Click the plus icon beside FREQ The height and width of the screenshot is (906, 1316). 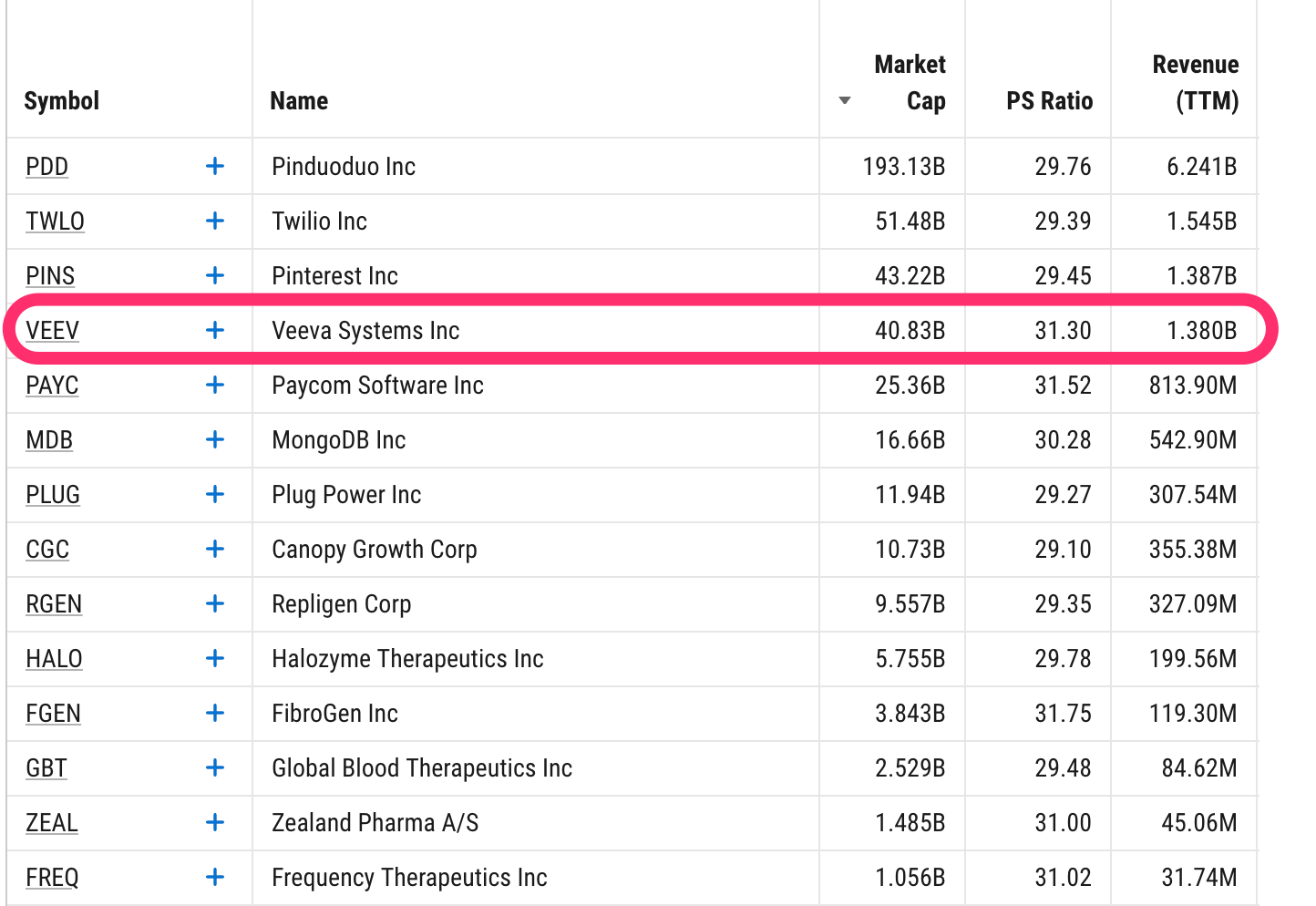click(x=215, y=877)
